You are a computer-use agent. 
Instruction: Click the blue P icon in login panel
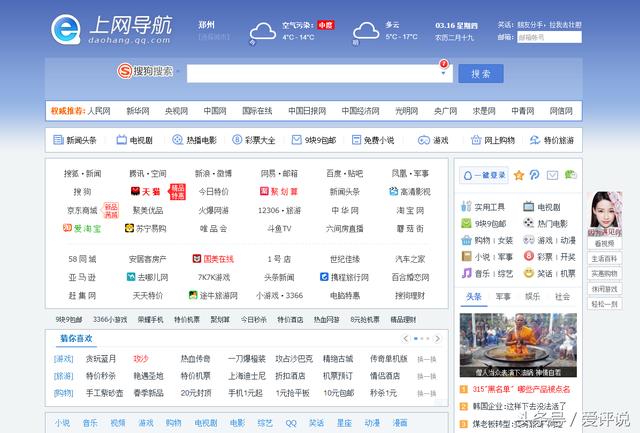(534, 175)
